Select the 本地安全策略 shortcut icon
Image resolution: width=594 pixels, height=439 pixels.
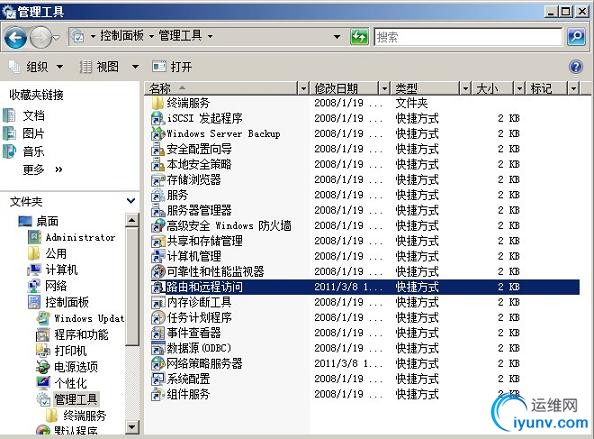pyautogui.click(x=157, y=164)
